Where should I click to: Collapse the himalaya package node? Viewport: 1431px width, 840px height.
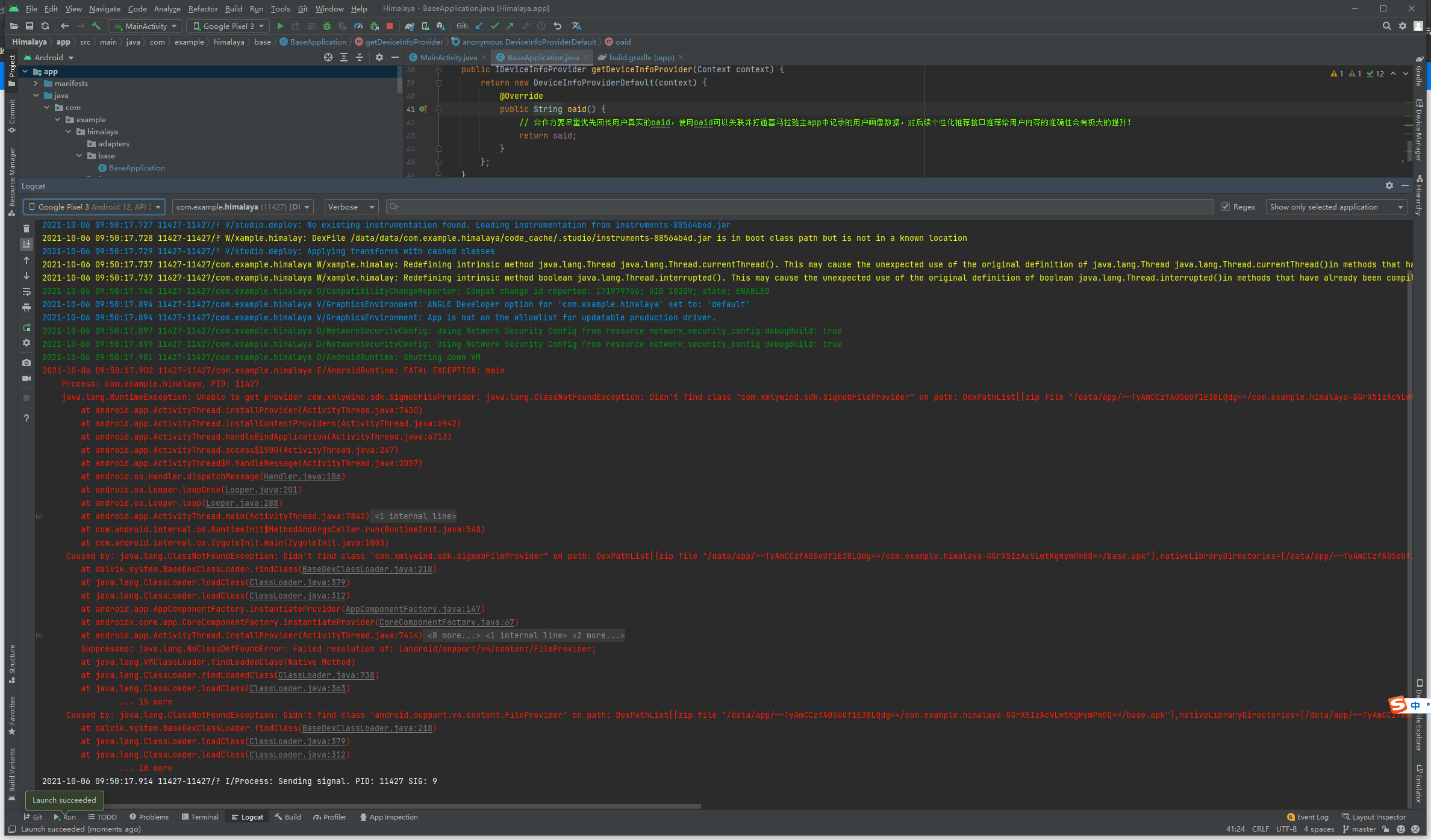[69, 131]
